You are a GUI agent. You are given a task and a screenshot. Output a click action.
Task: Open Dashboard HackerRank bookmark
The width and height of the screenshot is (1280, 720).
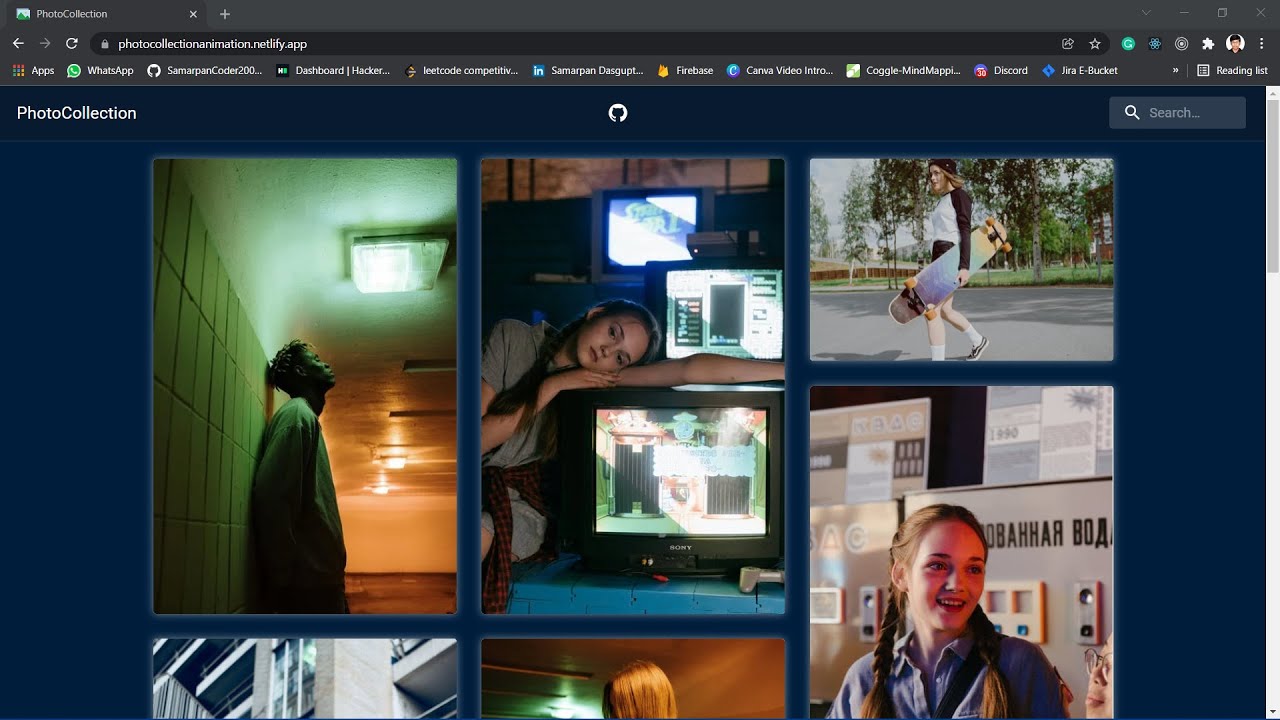coord(333,71)
